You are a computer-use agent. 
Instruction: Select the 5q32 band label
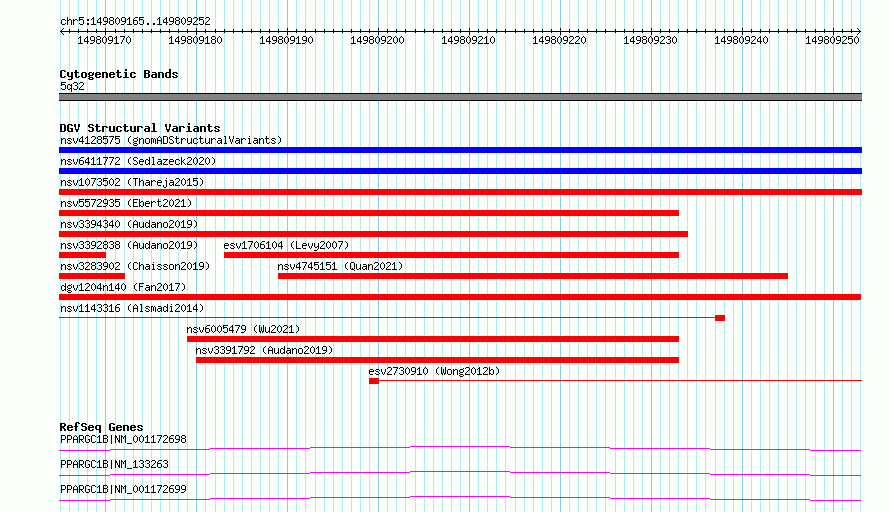[x=72, y=86]
